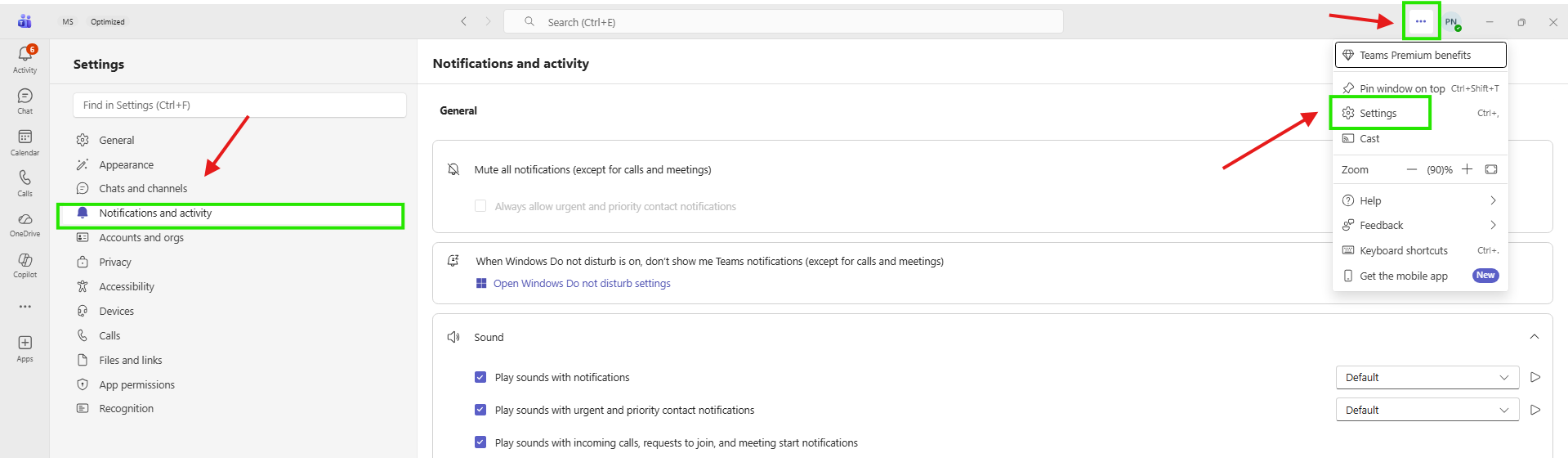This screenshot has height=458, width=1568.
Task: Uncheck Play sounds with notifications
Action: pyautogui.click(x=480, y=377)
